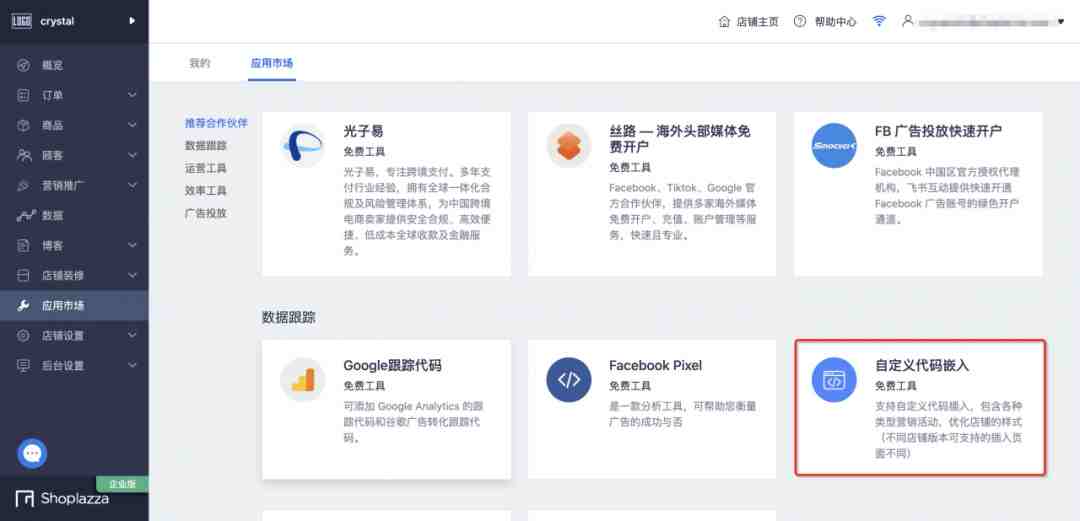Click the wifi signal icon in header
Screen dimensions: 1080x521
tap(879, 21)
